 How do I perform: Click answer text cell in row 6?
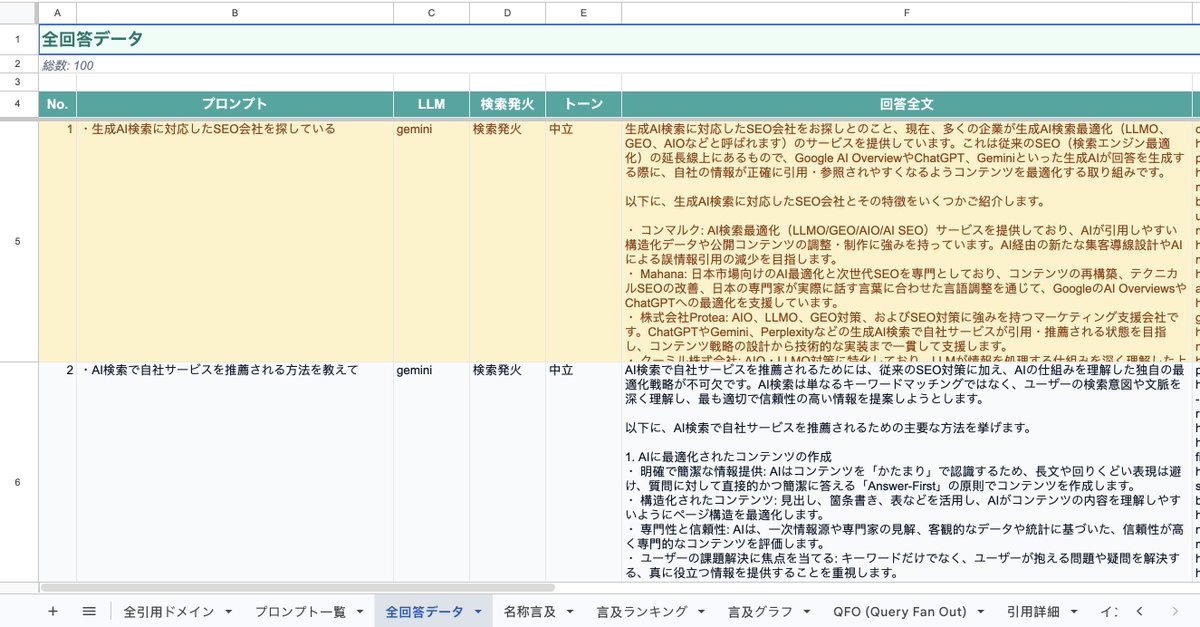[907, 471]
